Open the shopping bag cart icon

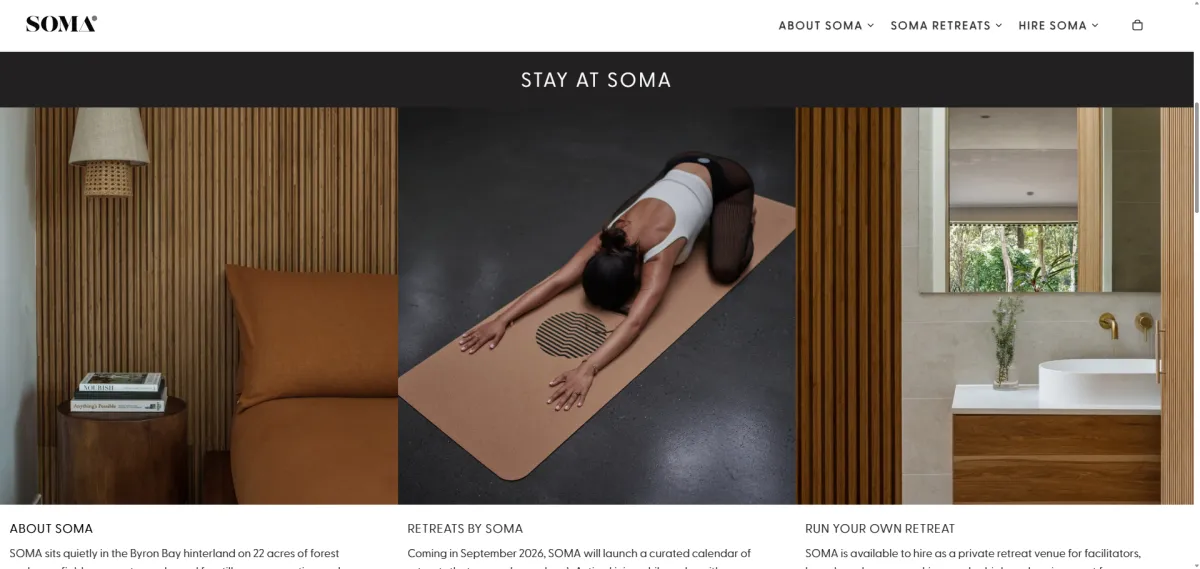pyautogui.click(x=1137, y=25)
